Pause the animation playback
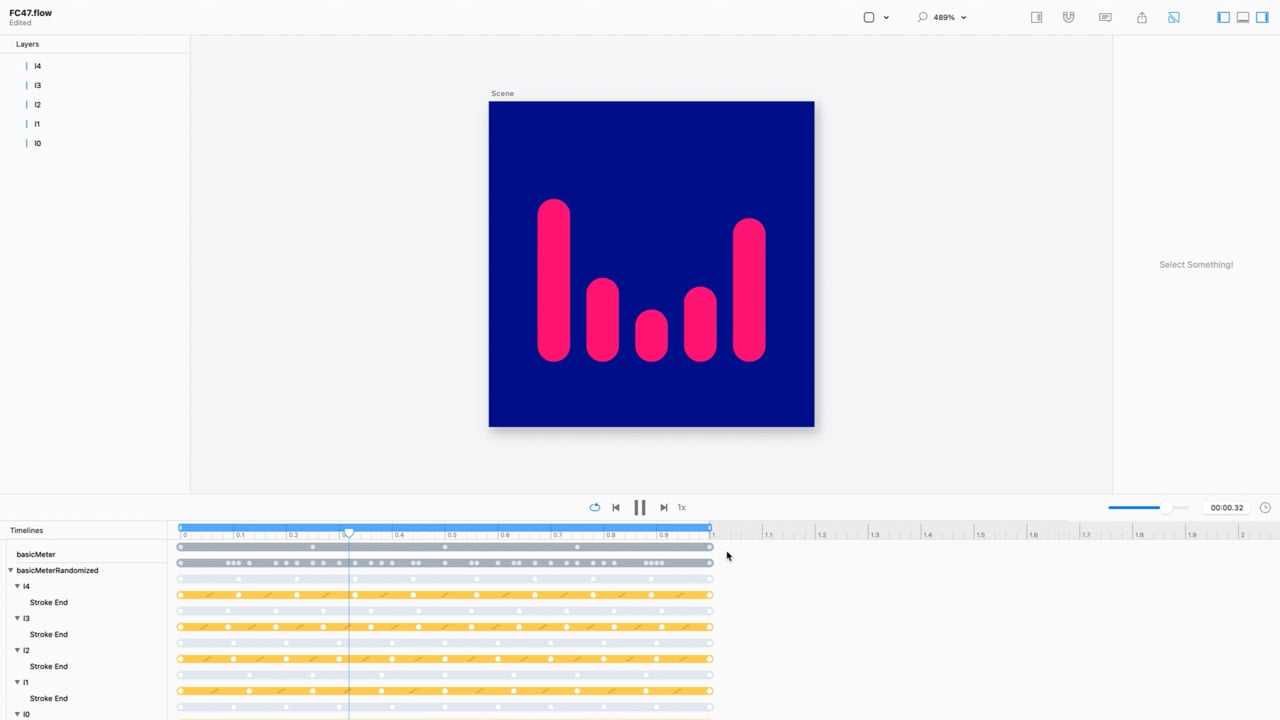Viewport: 1280px width, 720px height. point(640,507)
